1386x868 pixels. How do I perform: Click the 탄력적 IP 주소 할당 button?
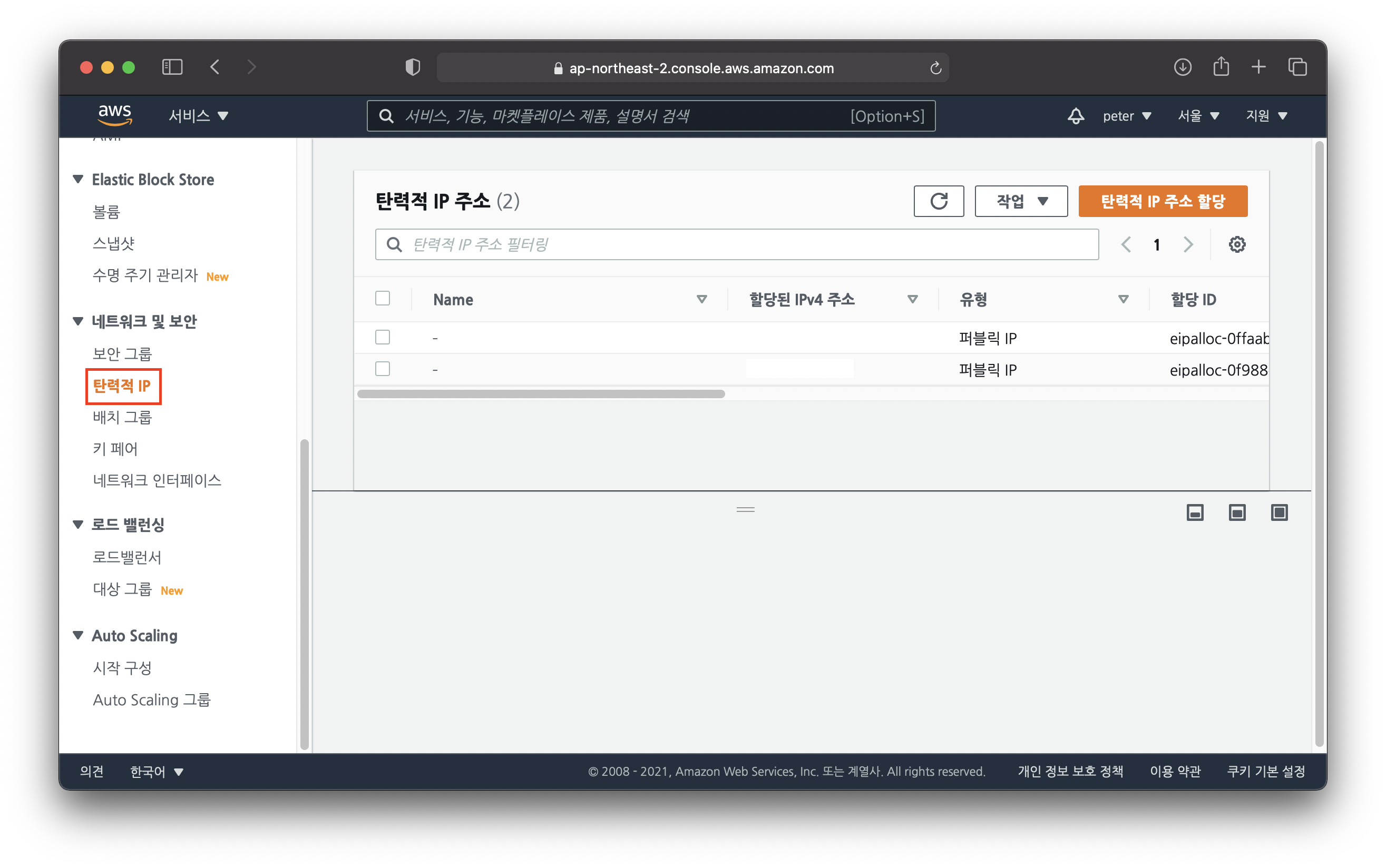click(x=1162, y=201)
